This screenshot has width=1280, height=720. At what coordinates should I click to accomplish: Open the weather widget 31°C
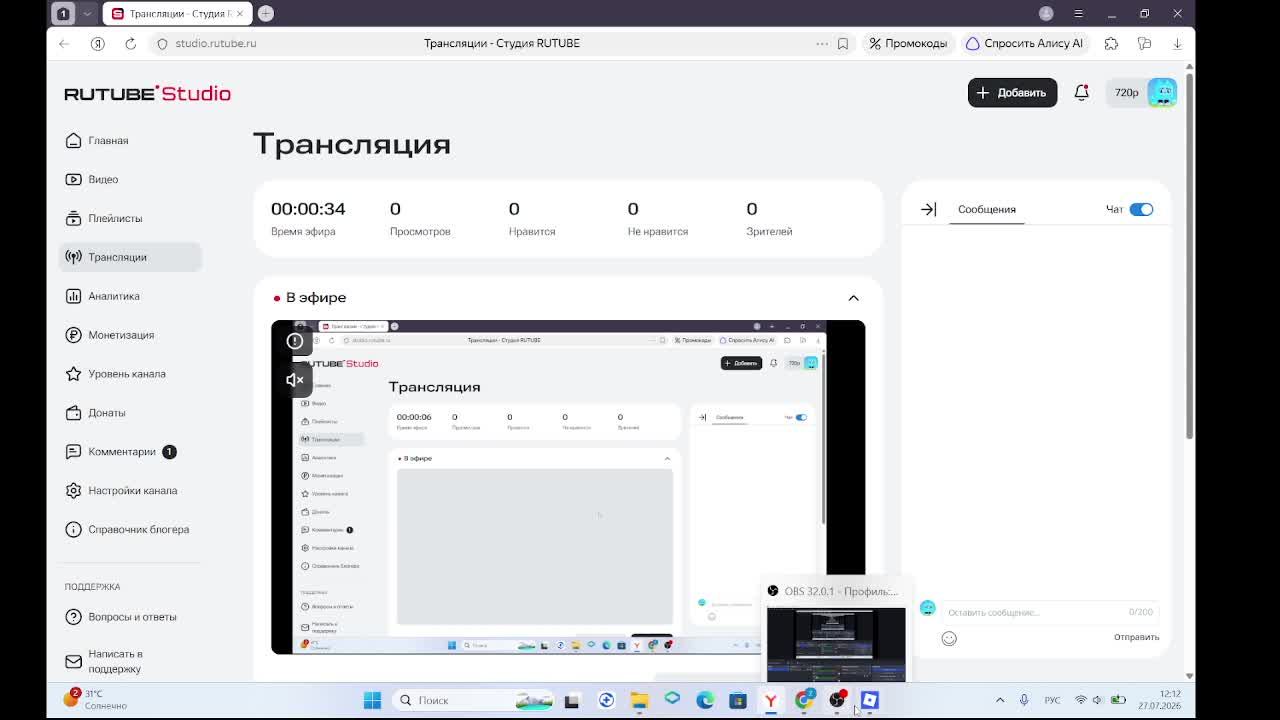(x=95, y=699)
